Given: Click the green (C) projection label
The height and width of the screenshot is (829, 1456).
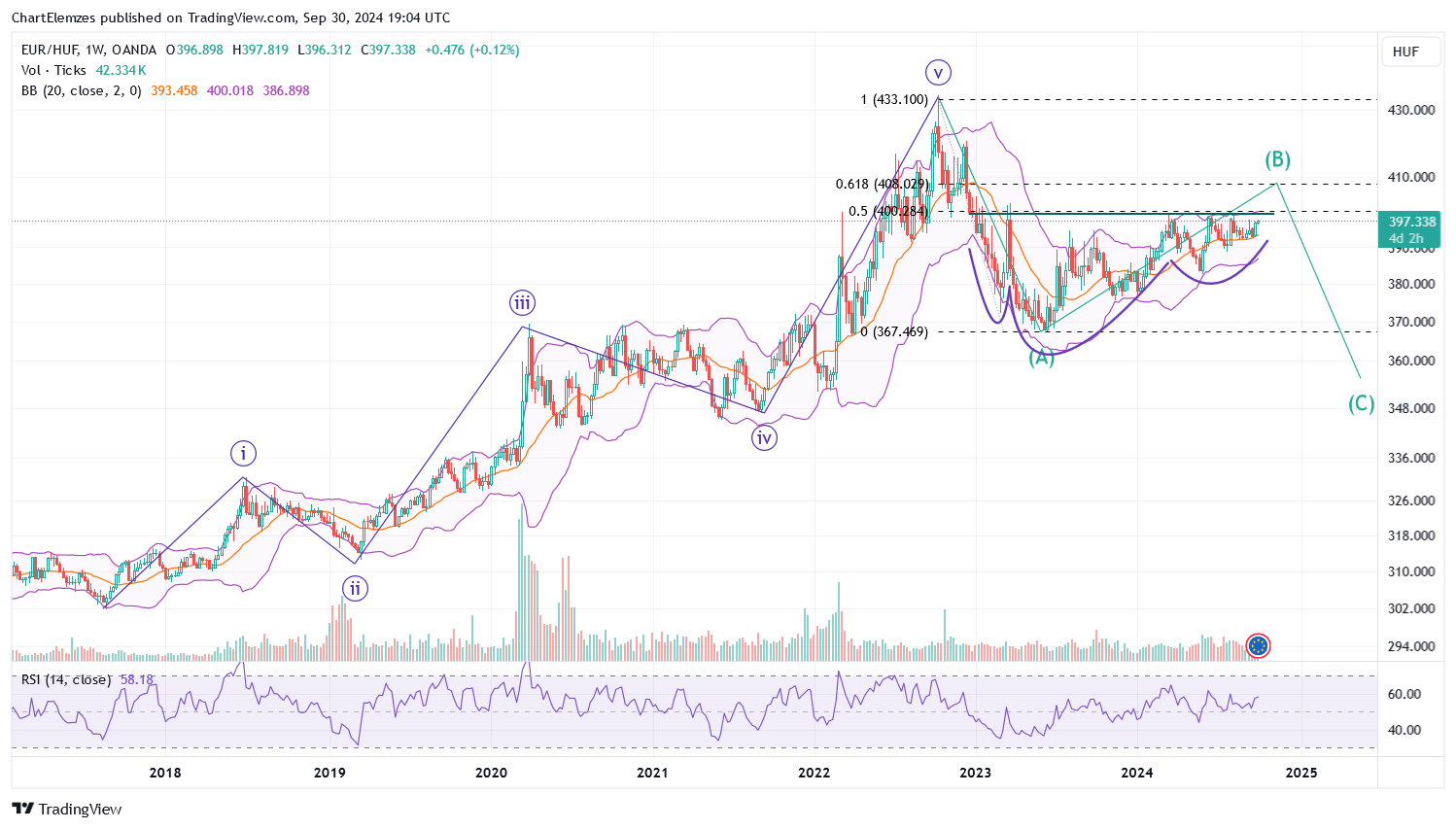Looking at the screenshot, I should pos(1361,403).
